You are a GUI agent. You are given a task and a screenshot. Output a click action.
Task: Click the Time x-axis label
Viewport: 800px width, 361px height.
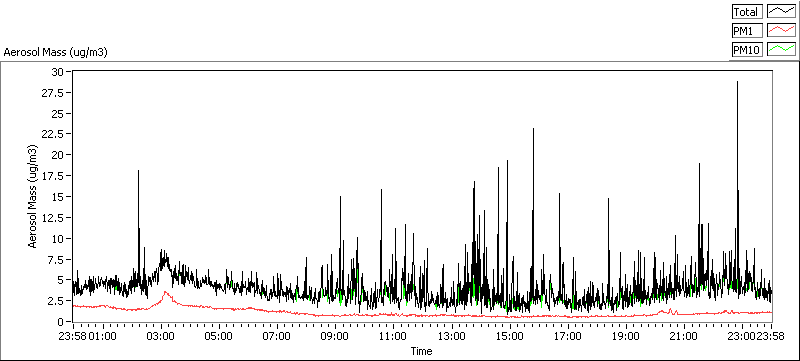point(421,351)
